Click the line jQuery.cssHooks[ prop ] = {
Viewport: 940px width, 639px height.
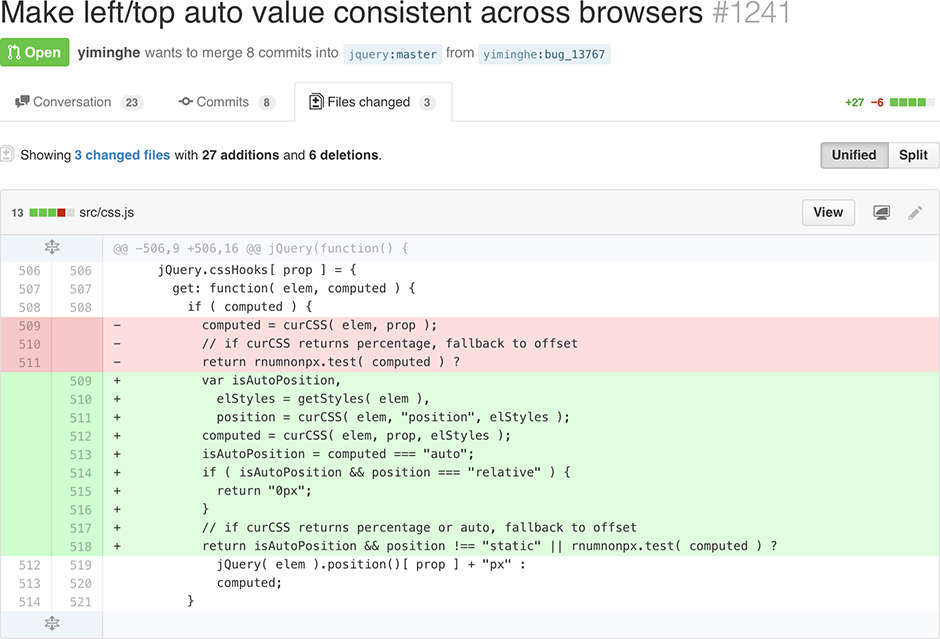click(x=257, y=270)
